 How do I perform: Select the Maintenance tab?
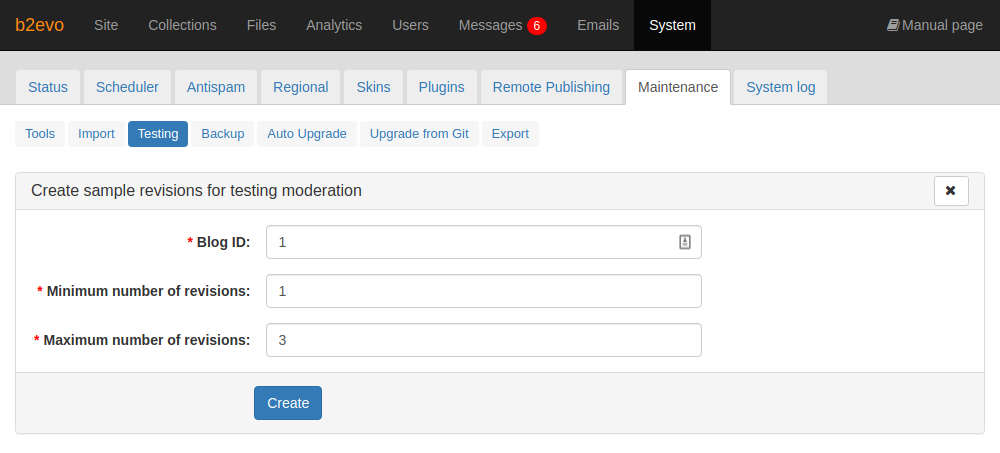click(x=678, y=87)
